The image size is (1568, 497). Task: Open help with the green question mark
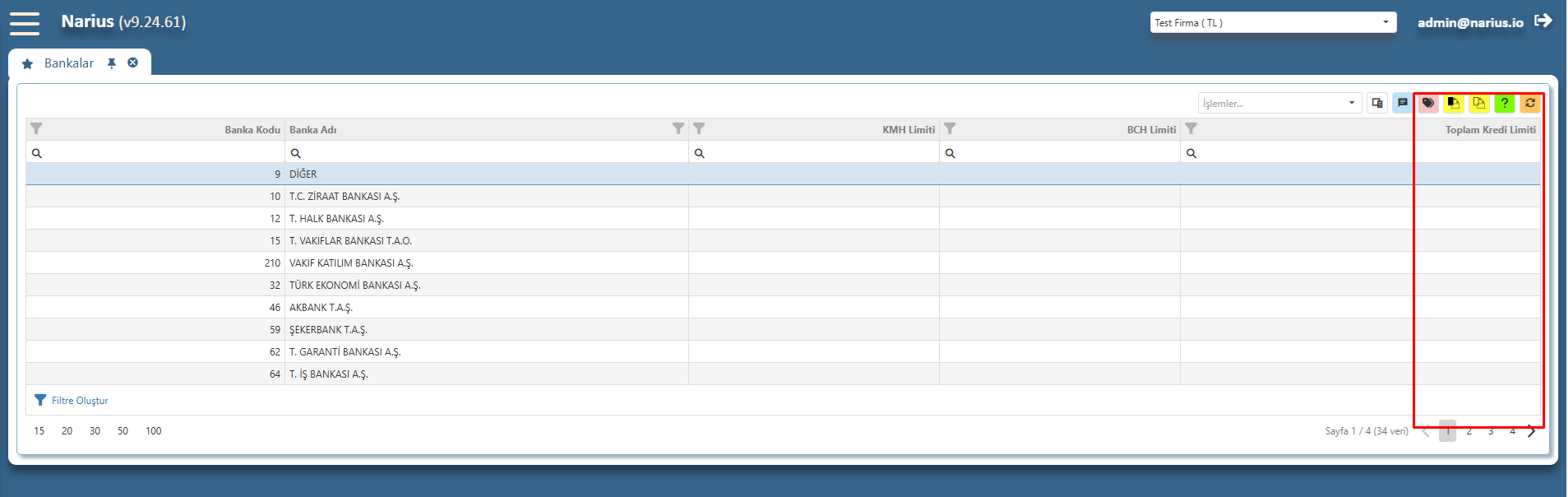pos(1505,103)
